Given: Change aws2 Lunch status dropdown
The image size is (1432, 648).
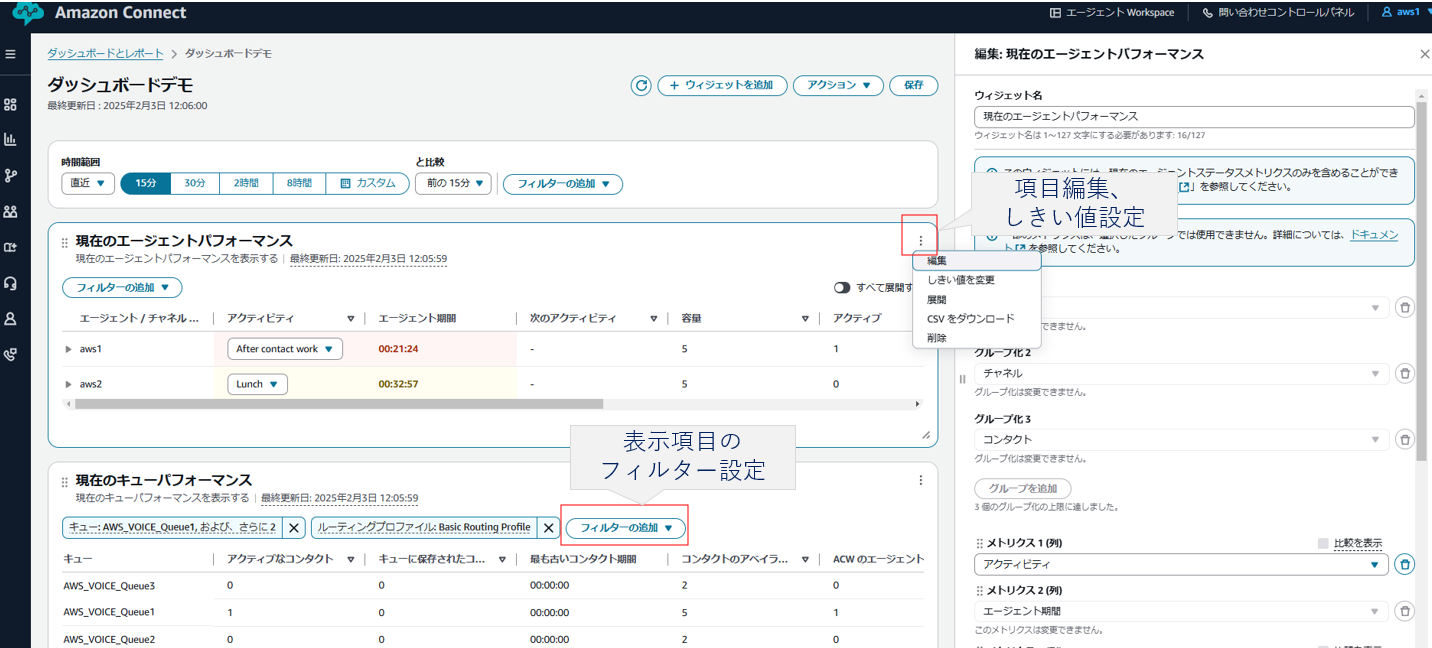Looking at the screenshot, I should [258, 384].
